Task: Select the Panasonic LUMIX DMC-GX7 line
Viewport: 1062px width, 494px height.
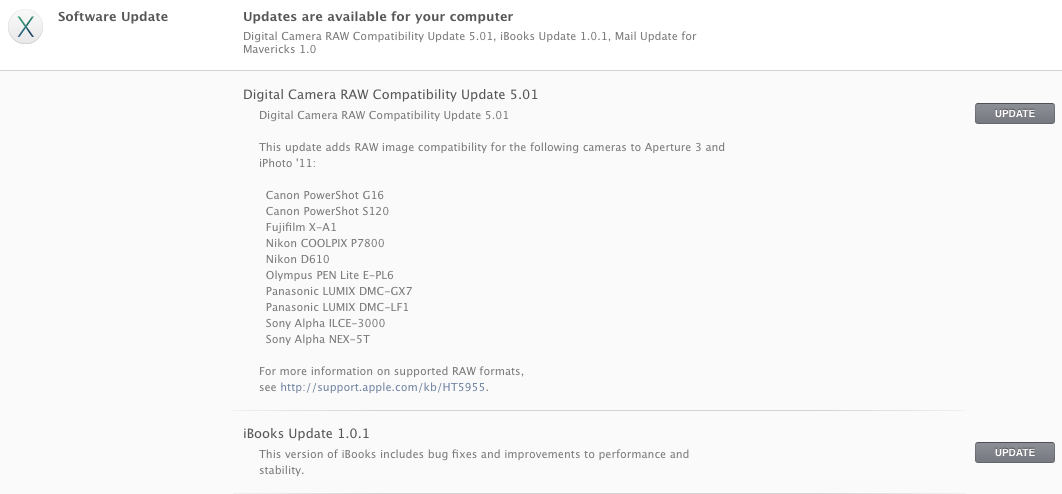Action: [x=339, y=291]
